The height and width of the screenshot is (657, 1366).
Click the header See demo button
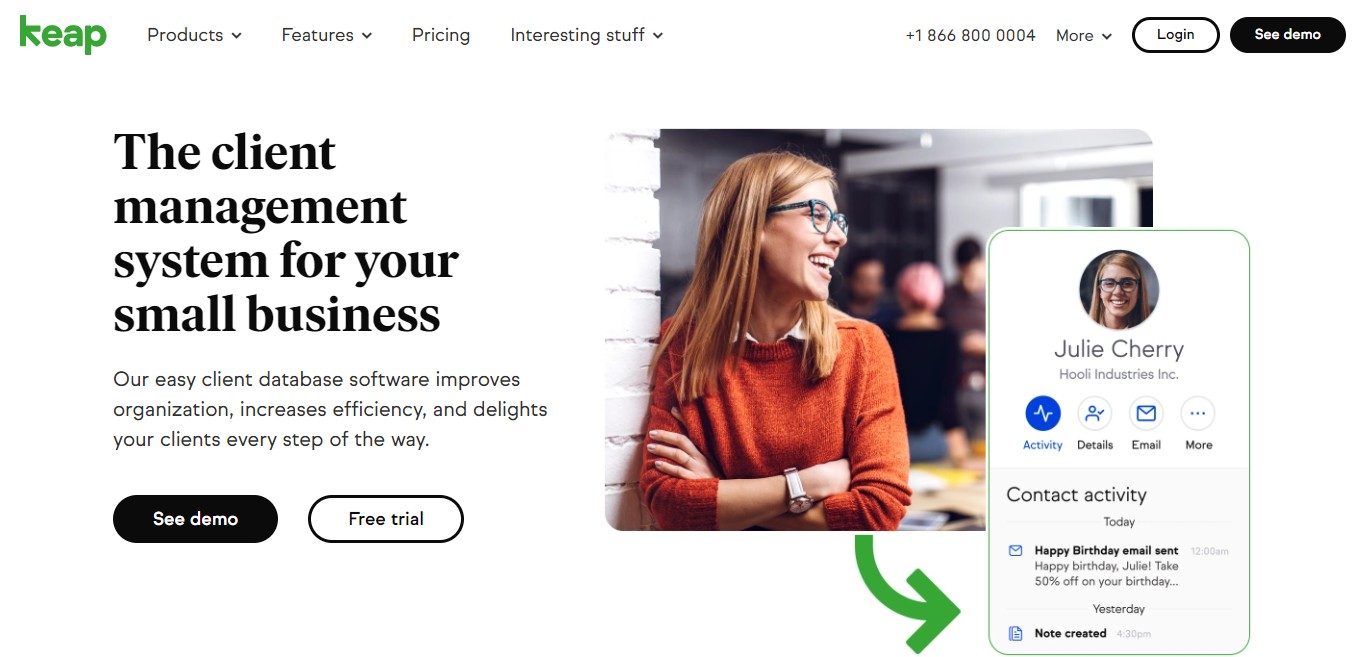pyautogui.click(x=1288, y=35)
